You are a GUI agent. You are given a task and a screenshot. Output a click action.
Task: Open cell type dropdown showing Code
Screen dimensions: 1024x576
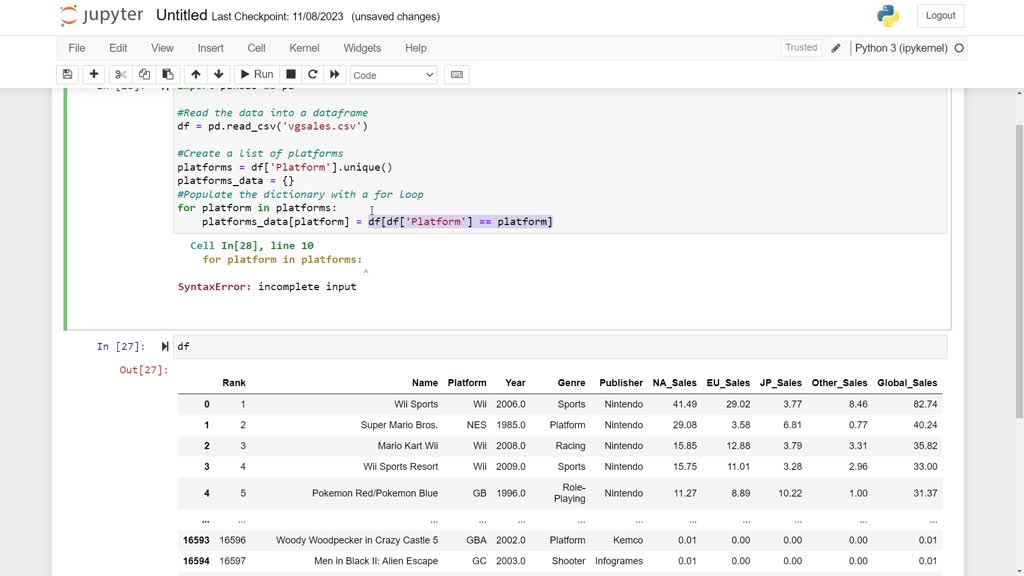tap(393, 75)
